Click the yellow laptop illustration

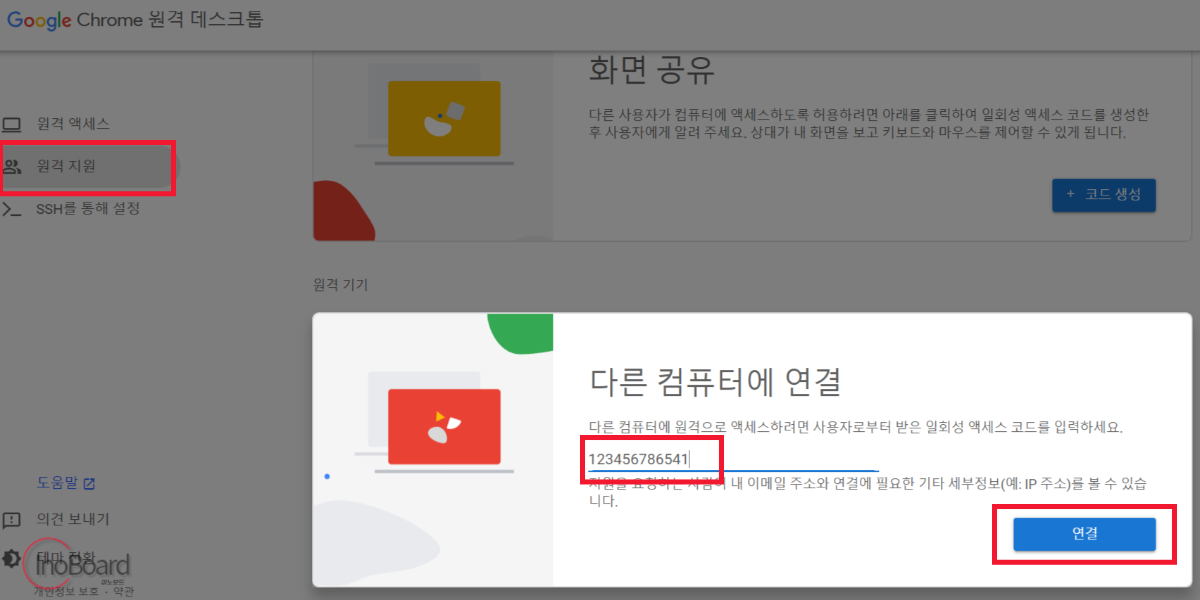444,119
